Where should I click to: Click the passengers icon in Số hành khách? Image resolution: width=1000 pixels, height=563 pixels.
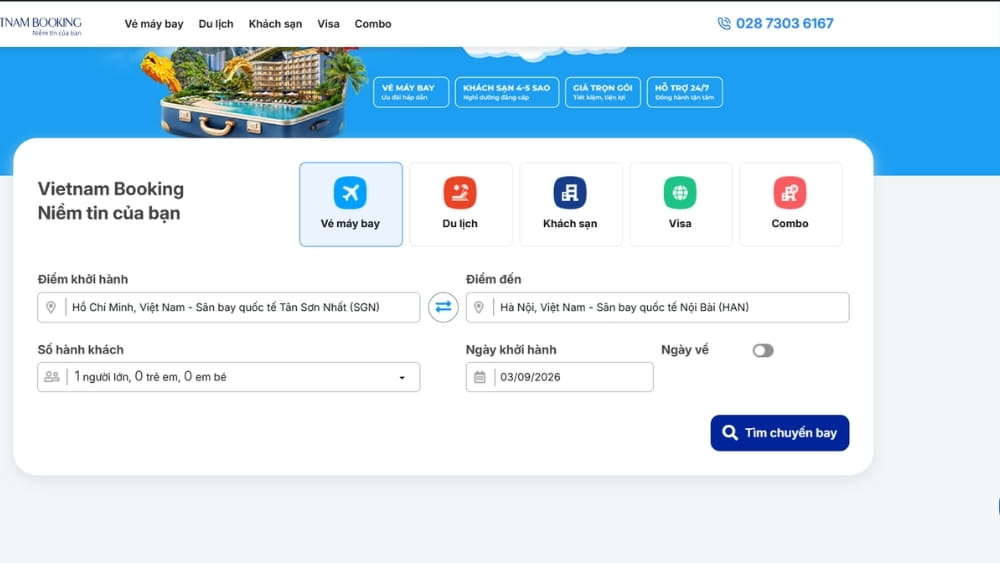(x=52, y=377)
